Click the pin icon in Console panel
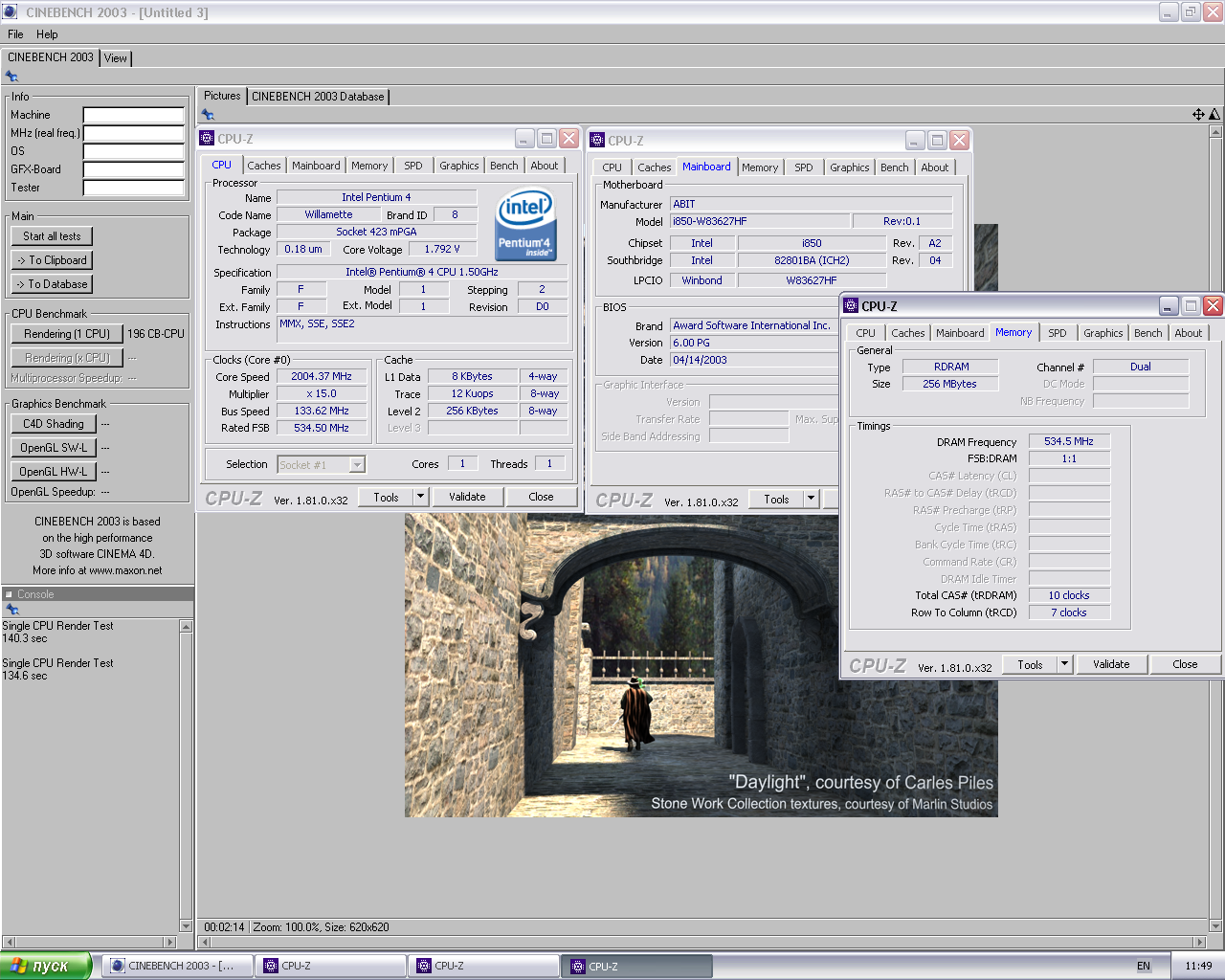The image size is (1225, 980). coord(12,610)
